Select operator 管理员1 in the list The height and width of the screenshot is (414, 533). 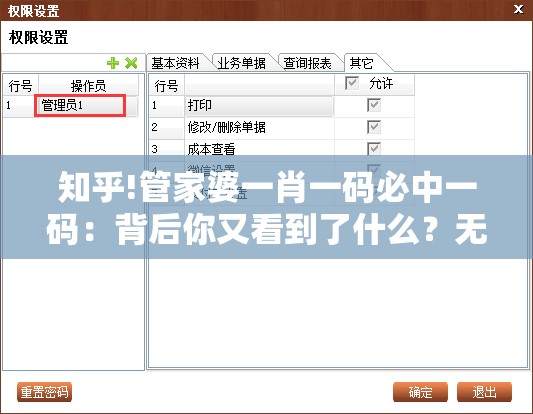click(80, 106)
